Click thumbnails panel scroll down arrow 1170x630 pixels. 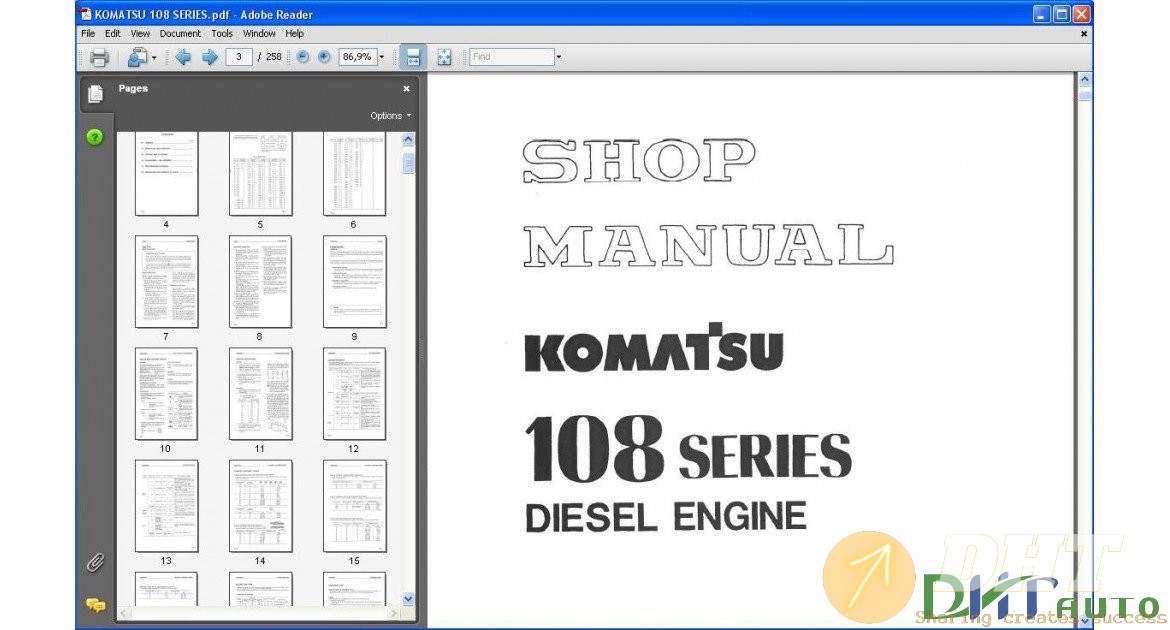[x=408, y=599]
